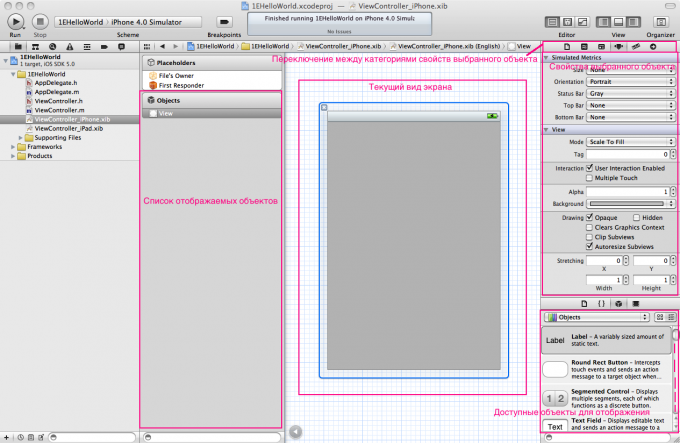Open the Connections inspector tab
Screen dimensions: 680x443
(653, 46)
